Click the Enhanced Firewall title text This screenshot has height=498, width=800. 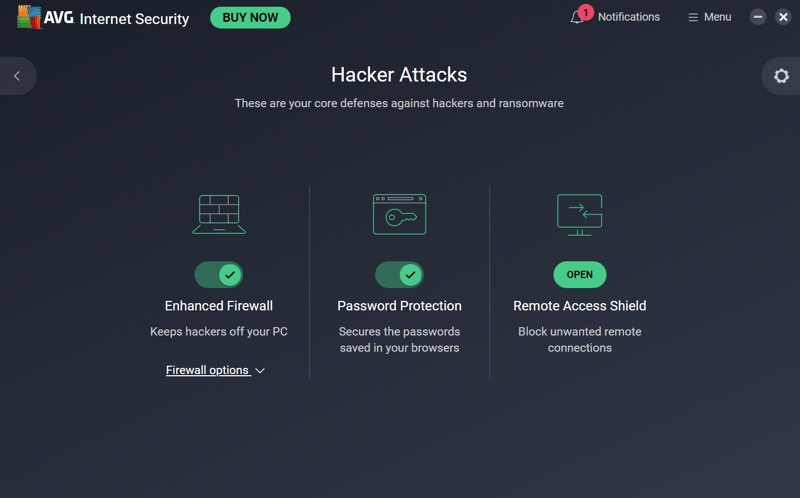tap(219, 306)
